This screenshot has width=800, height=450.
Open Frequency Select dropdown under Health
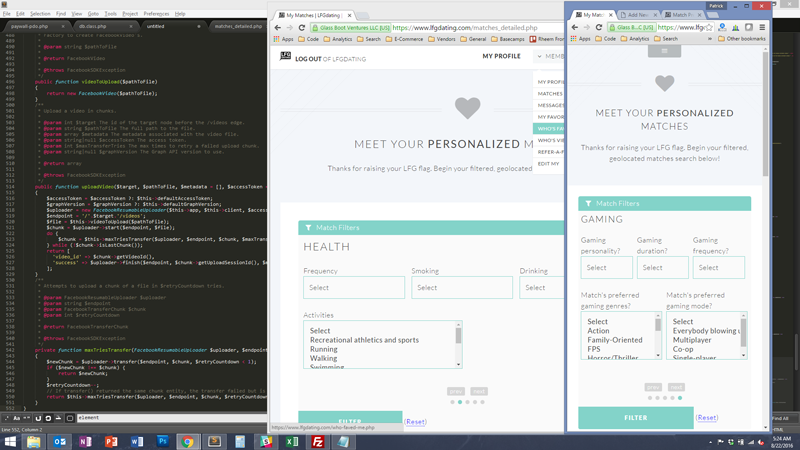tap(354, 288)
